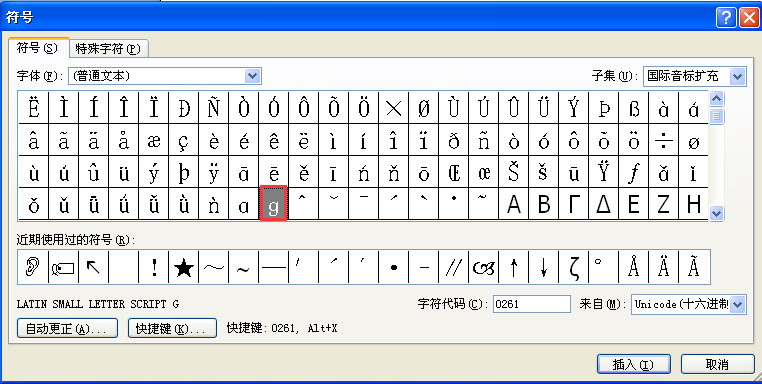The height and width of the screenshot is (384, 762).
Task: Select the Greek capital Delta Δ
Action: (x=604, y=204)
